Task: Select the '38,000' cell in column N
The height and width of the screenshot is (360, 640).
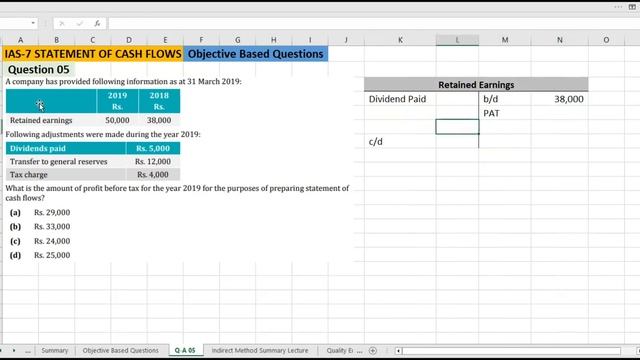Action: [560, 99]
